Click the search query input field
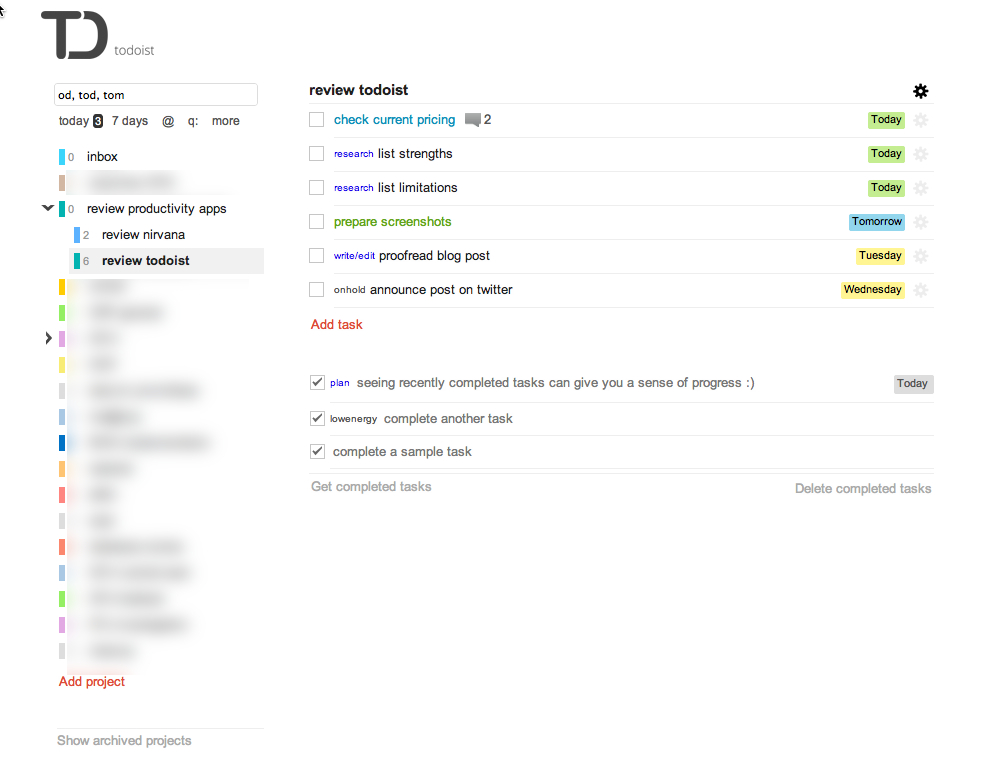Image resolution: width=999 pixels, height=771 pixels. [x=155, y=95]
